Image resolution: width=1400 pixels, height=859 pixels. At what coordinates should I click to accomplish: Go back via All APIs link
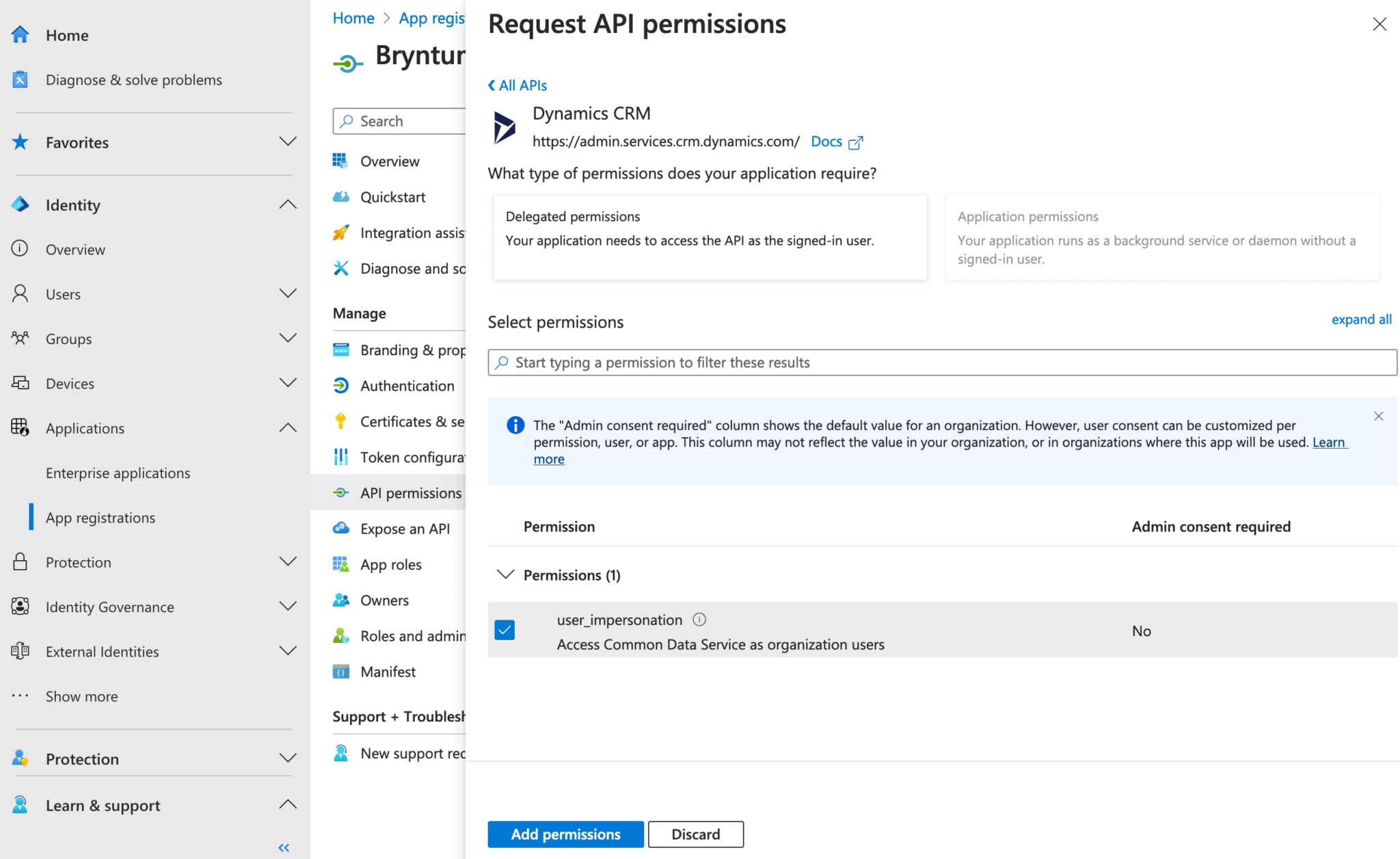pyautogui.click(x=517, y=85)
